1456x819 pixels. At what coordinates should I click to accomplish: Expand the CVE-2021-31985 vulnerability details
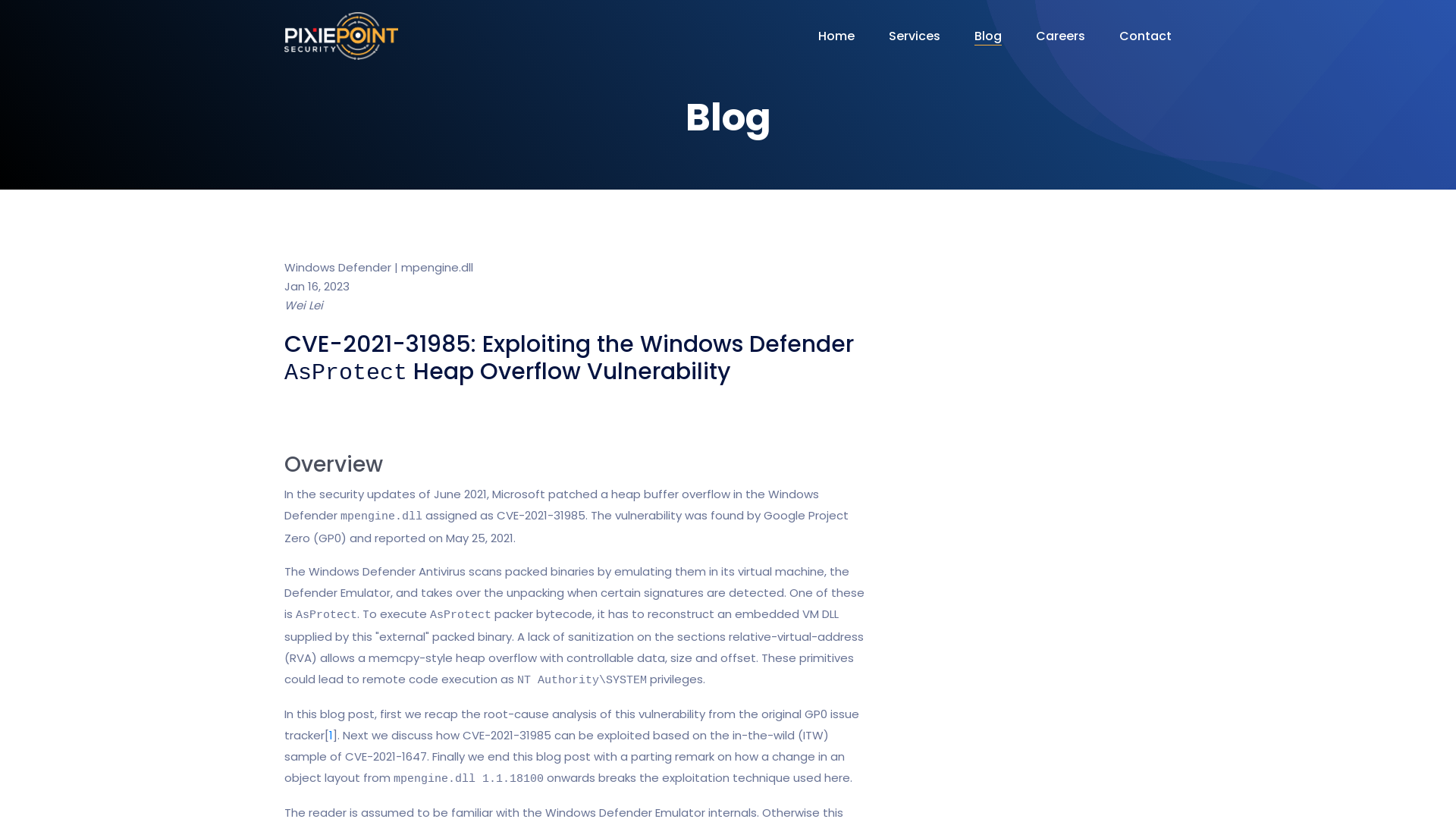point(569,358)
